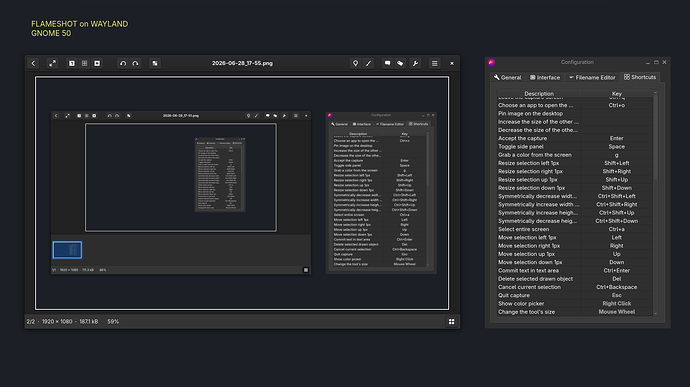
Task: Click the 'Ctrl+Shift+Down' key cell
Action: (x=617, y=221)
